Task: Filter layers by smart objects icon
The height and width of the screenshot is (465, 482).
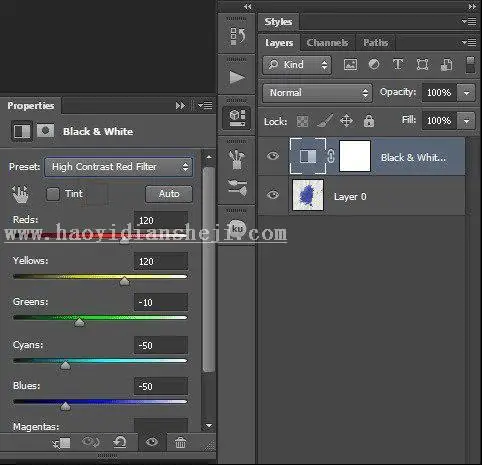Action: pyautogui.click(x=446, y=65)
